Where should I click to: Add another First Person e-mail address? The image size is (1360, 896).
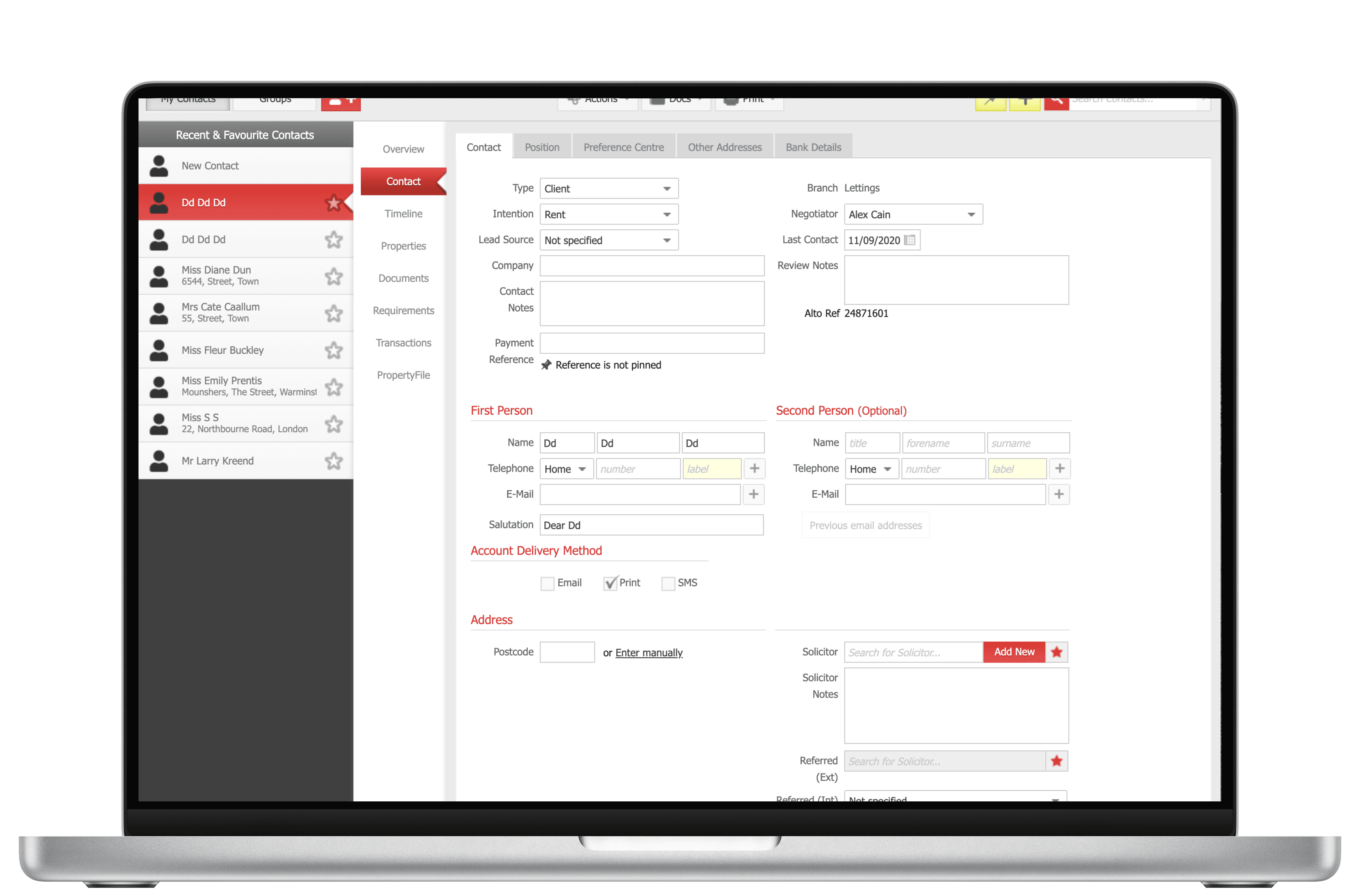click(753, 495)
